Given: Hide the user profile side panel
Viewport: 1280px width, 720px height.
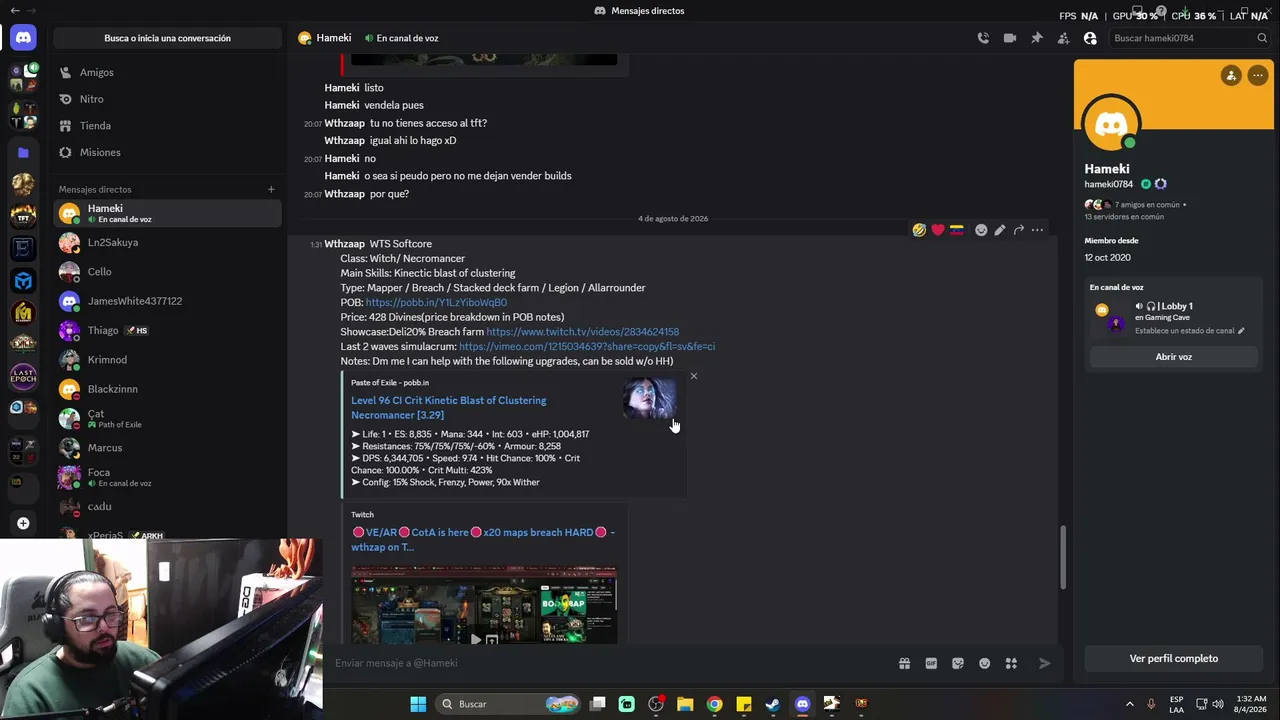Looking at the screenshot, I should (x=1090, y=38).
